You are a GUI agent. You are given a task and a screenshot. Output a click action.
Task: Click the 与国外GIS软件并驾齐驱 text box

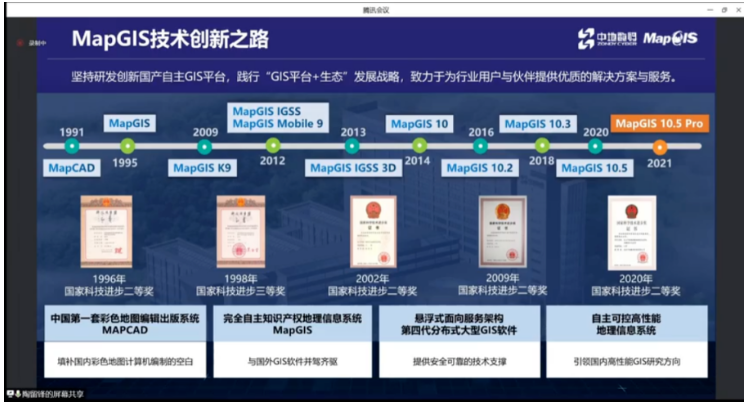tap(293, 361)
